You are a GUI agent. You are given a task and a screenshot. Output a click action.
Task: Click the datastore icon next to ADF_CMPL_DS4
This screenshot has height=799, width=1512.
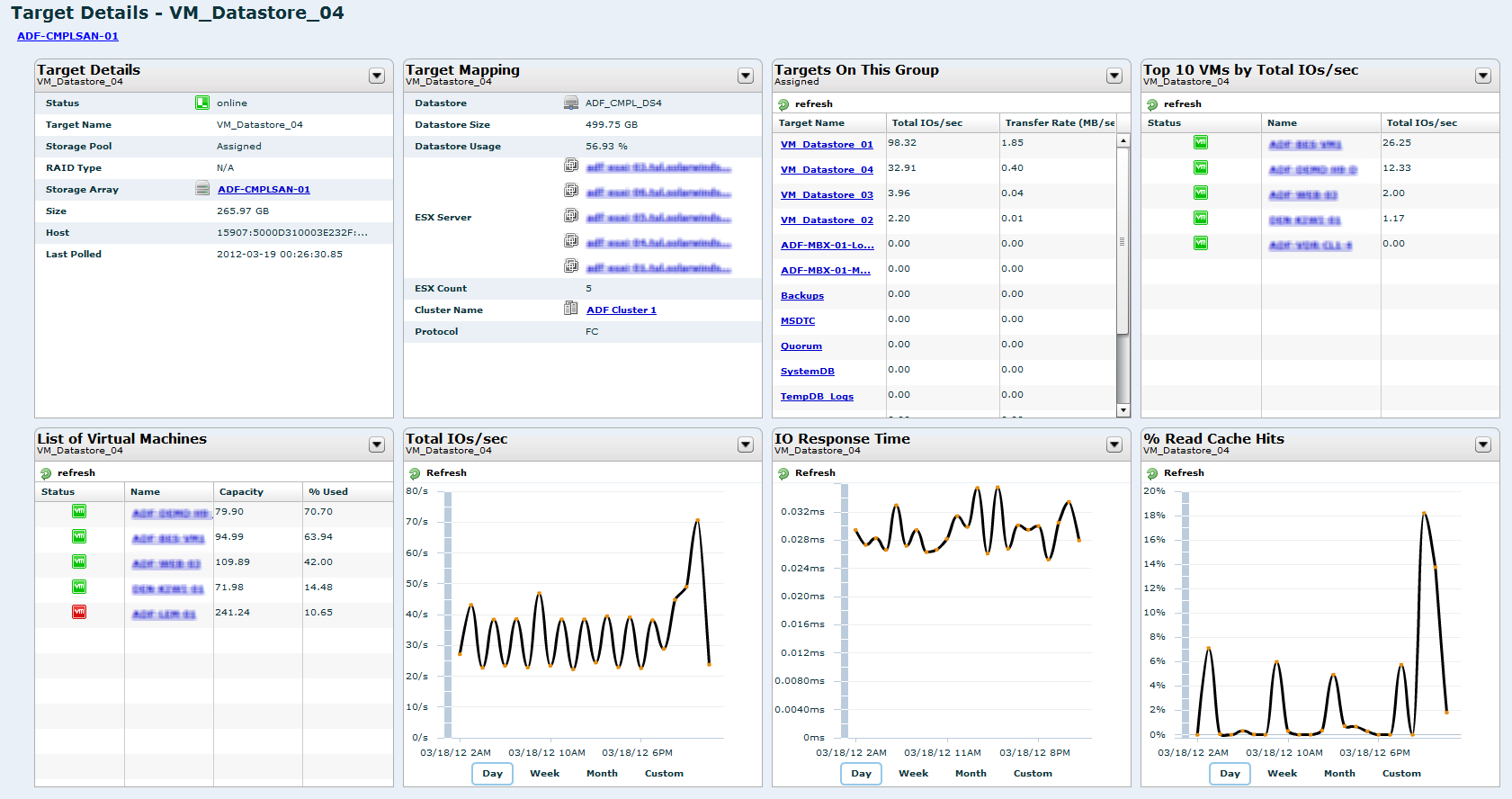click(x=571, y=103)
